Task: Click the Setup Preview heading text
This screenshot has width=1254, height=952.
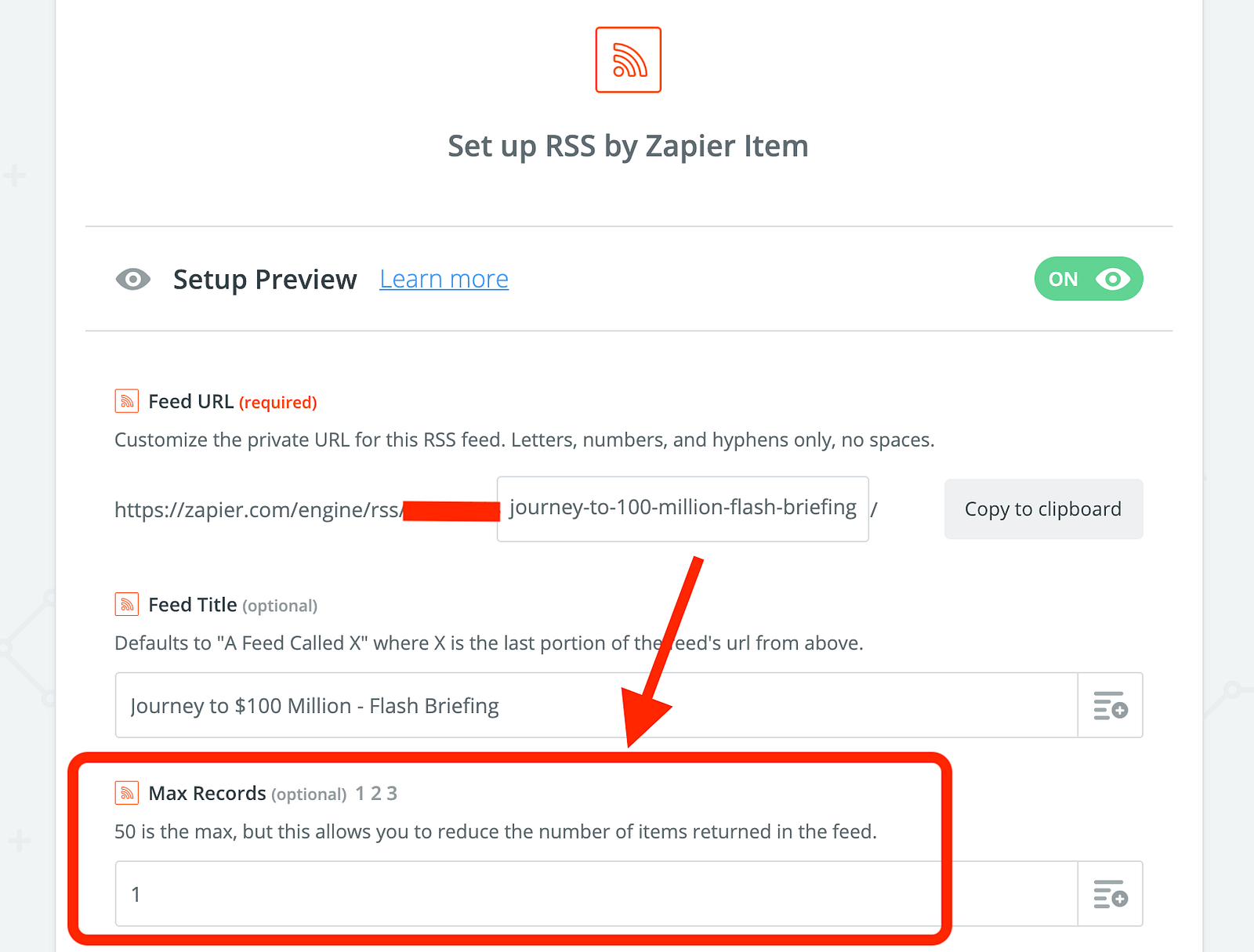Action: point(265,279)
